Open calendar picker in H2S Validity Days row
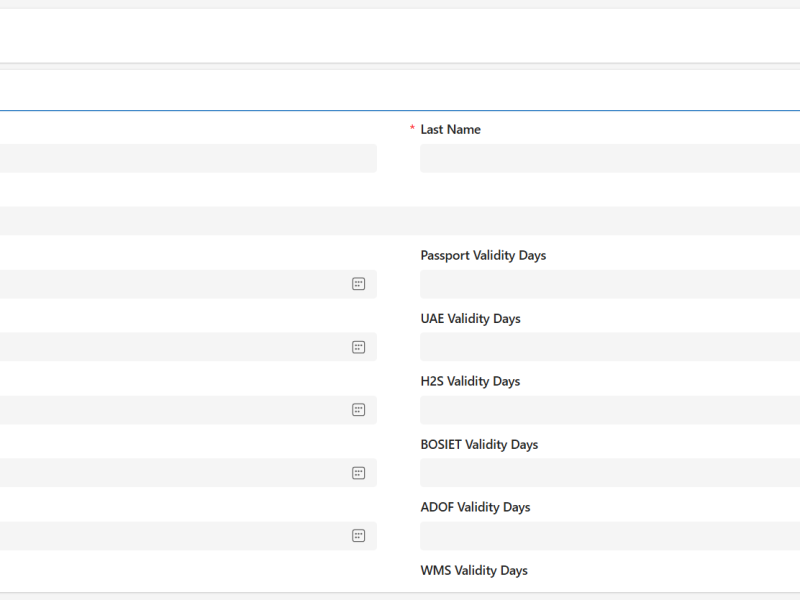The height and width of the screenshot is (600, 800). (x=359, y=410)
